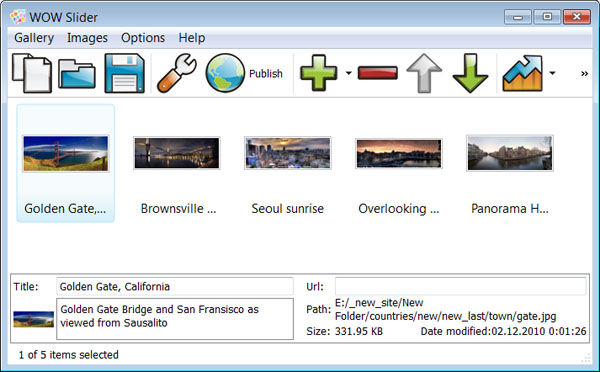Click the Title field with Golden Gate, California
This screenshot has height=372, width=600.
pos(175,286)
